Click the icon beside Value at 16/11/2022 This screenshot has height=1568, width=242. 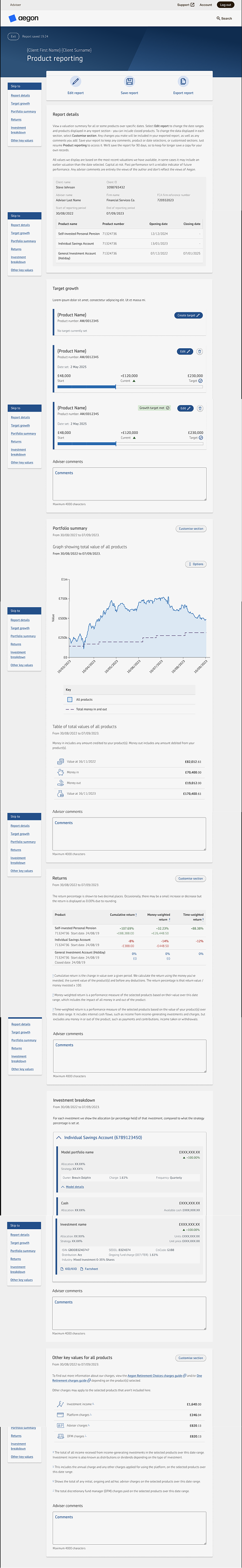tap(60, 762)
